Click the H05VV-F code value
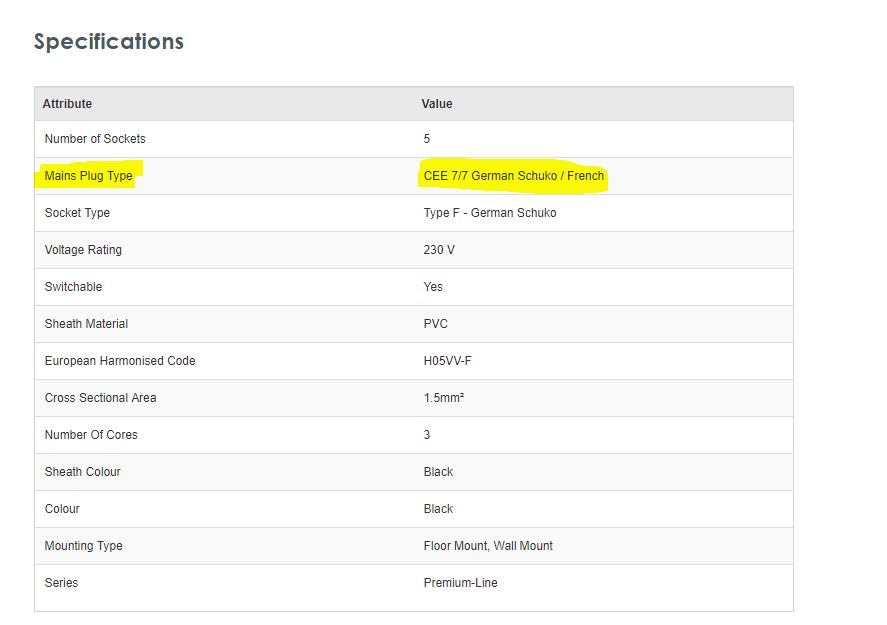 pyautogui.click(x=447, y=361)
